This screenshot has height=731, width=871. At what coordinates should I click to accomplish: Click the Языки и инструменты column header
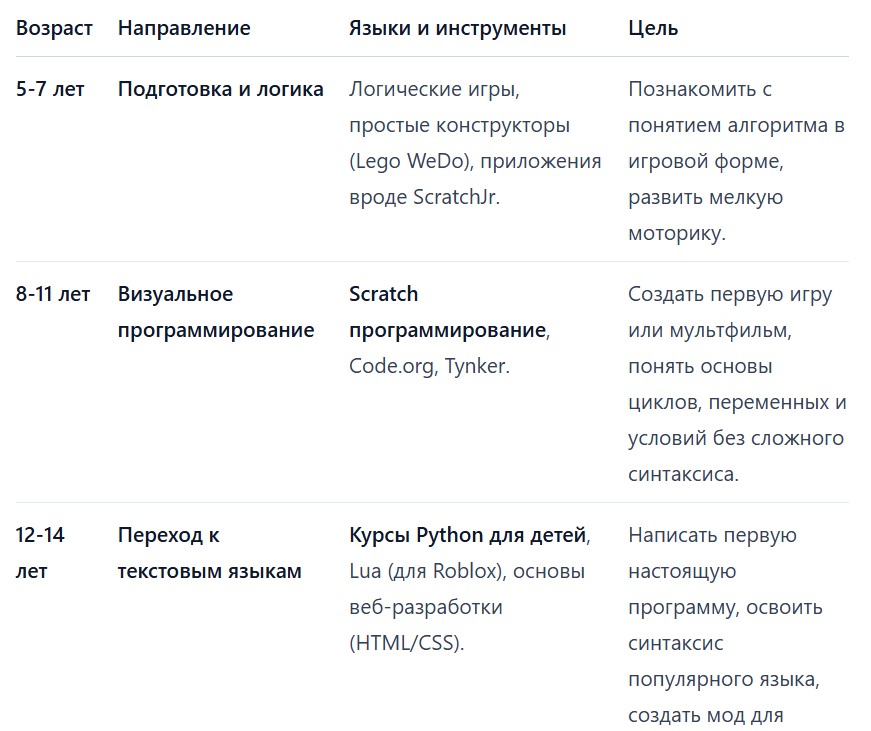click(458, 28)
